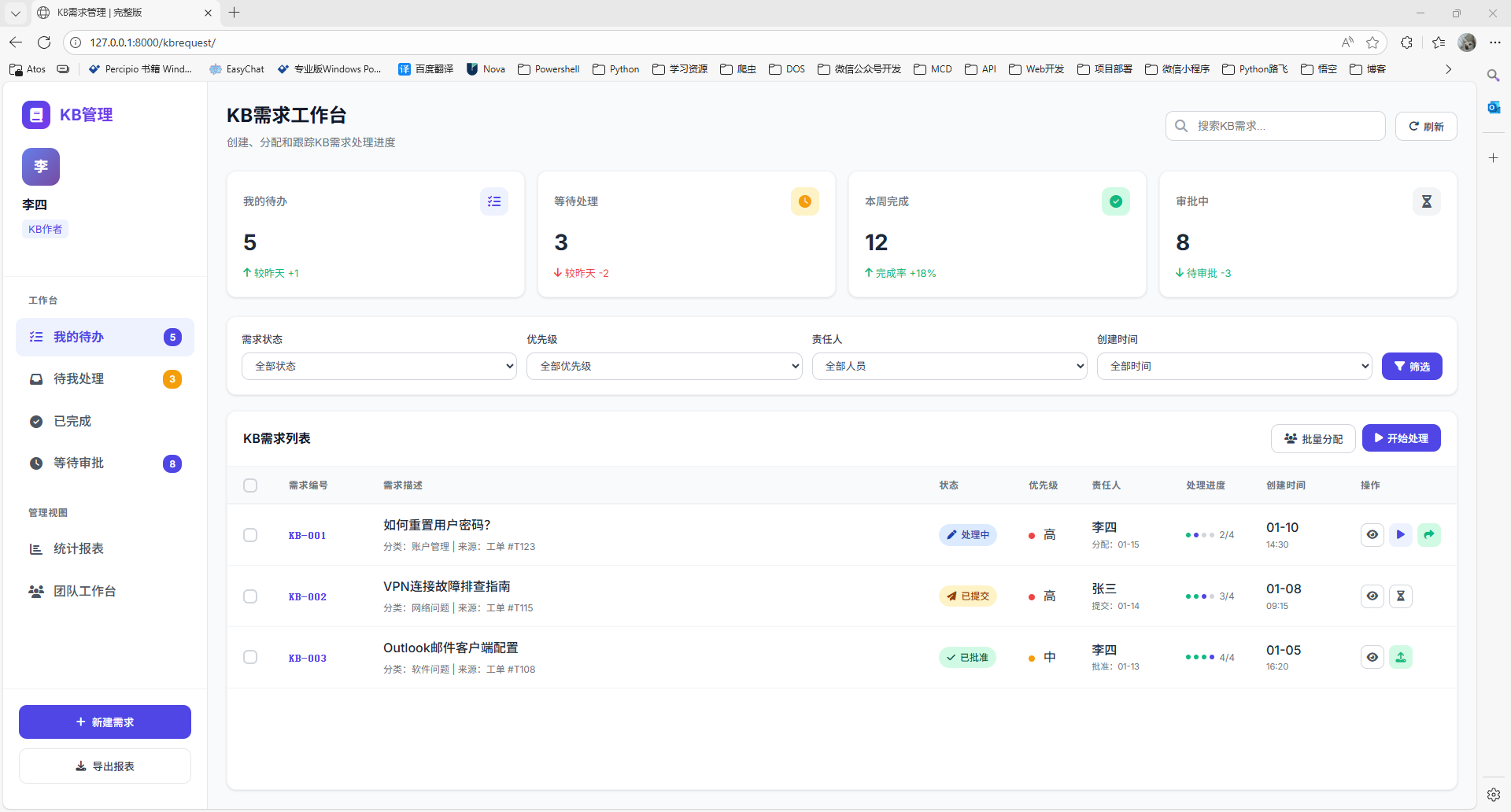
Task: Click the 批量分配 button
Action: (1313, 439)
